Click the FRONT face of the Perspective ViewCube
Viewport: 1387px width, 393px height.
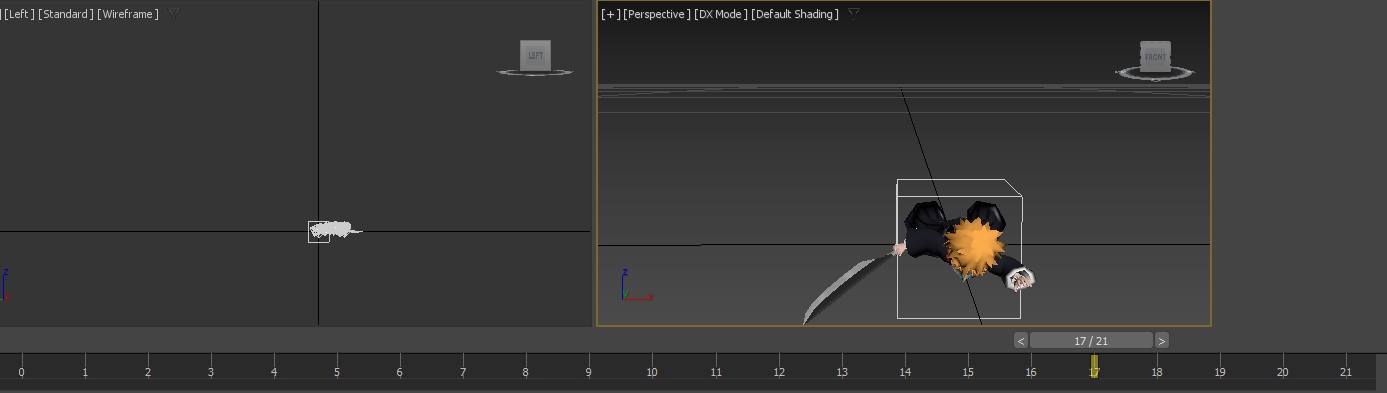pyautogui.click(x=1155, y=56)
